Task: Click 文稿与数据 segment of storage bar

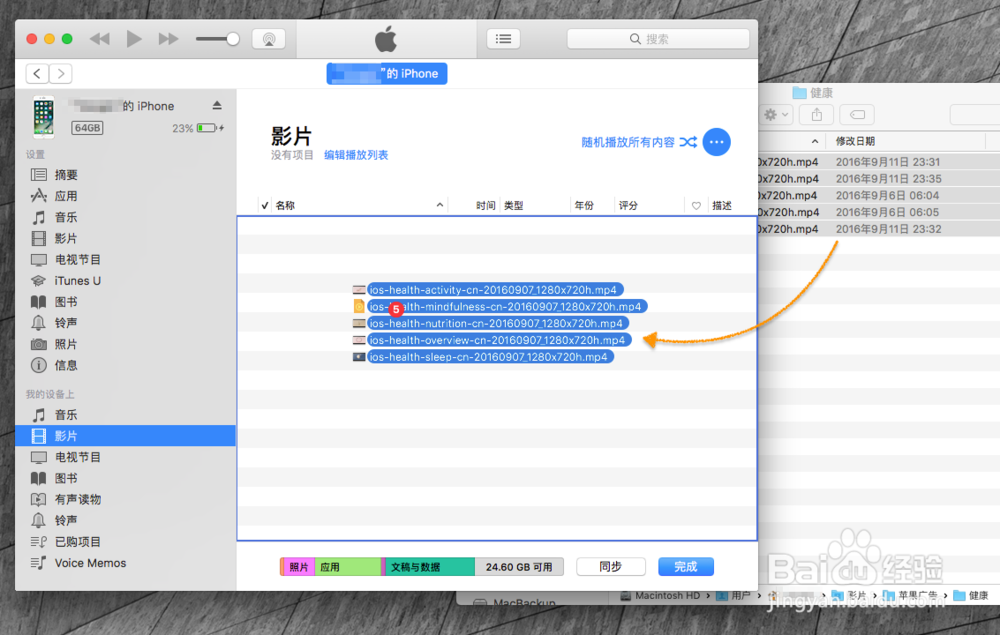Action: (x=430, y=567)
